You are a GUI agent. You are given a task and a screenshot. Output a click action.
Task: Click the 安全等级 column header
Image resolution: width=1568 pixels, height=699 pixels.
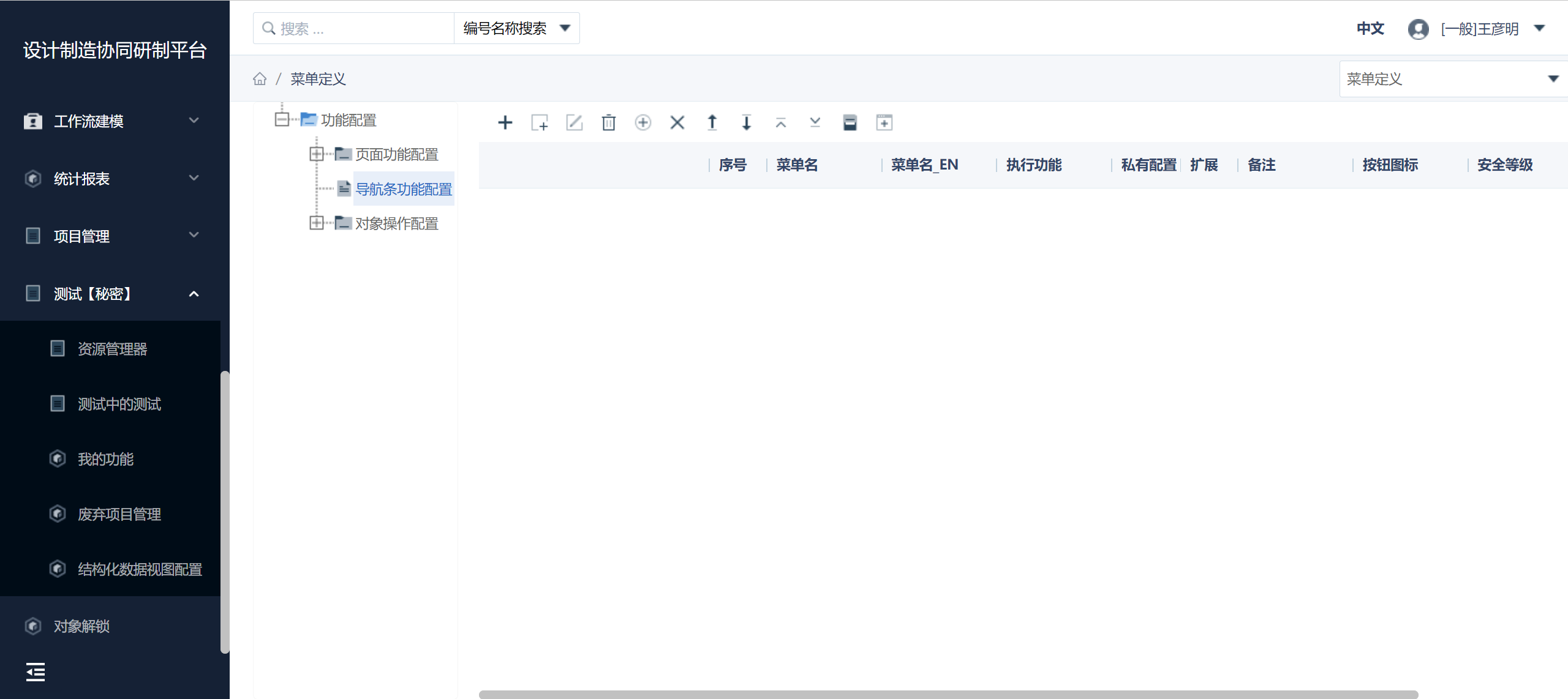pos(1505,165)
